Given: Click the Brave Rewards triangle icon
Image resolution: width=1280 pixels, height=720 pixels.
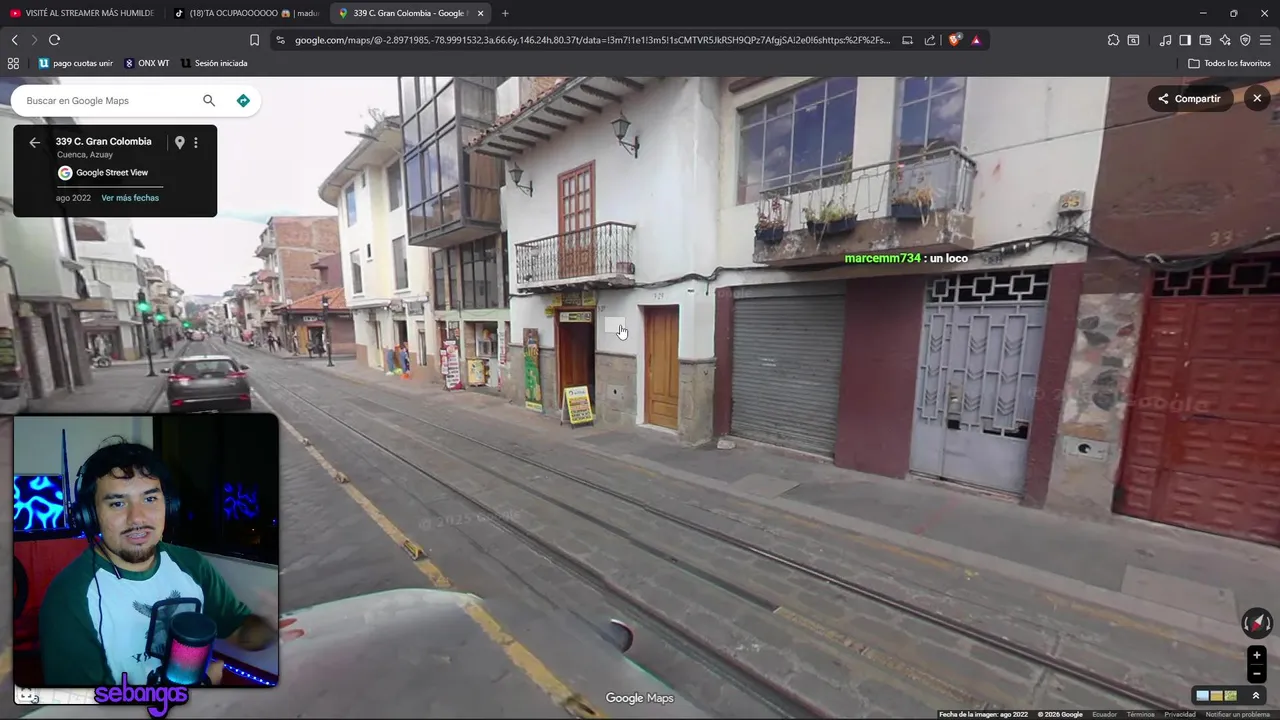Looking at the screenshot, I should (976, 40).
